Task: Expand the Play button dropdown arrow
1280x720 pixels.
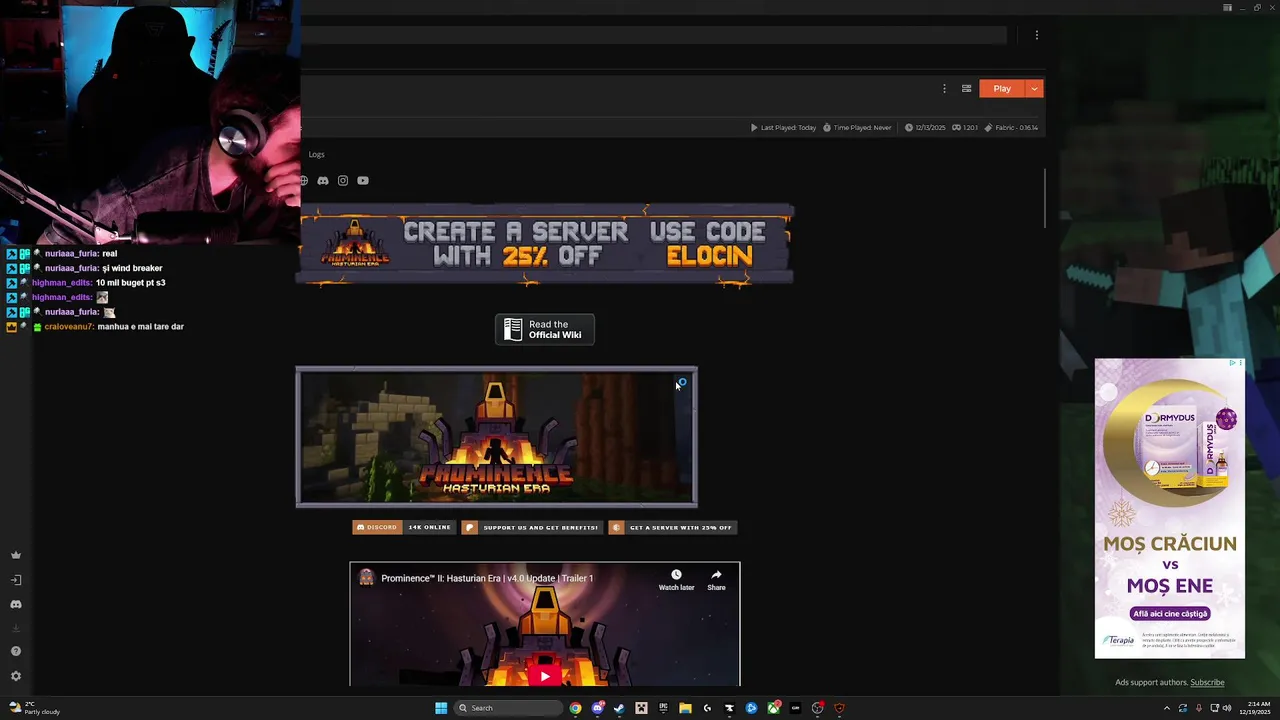Action: [1035, 88]
